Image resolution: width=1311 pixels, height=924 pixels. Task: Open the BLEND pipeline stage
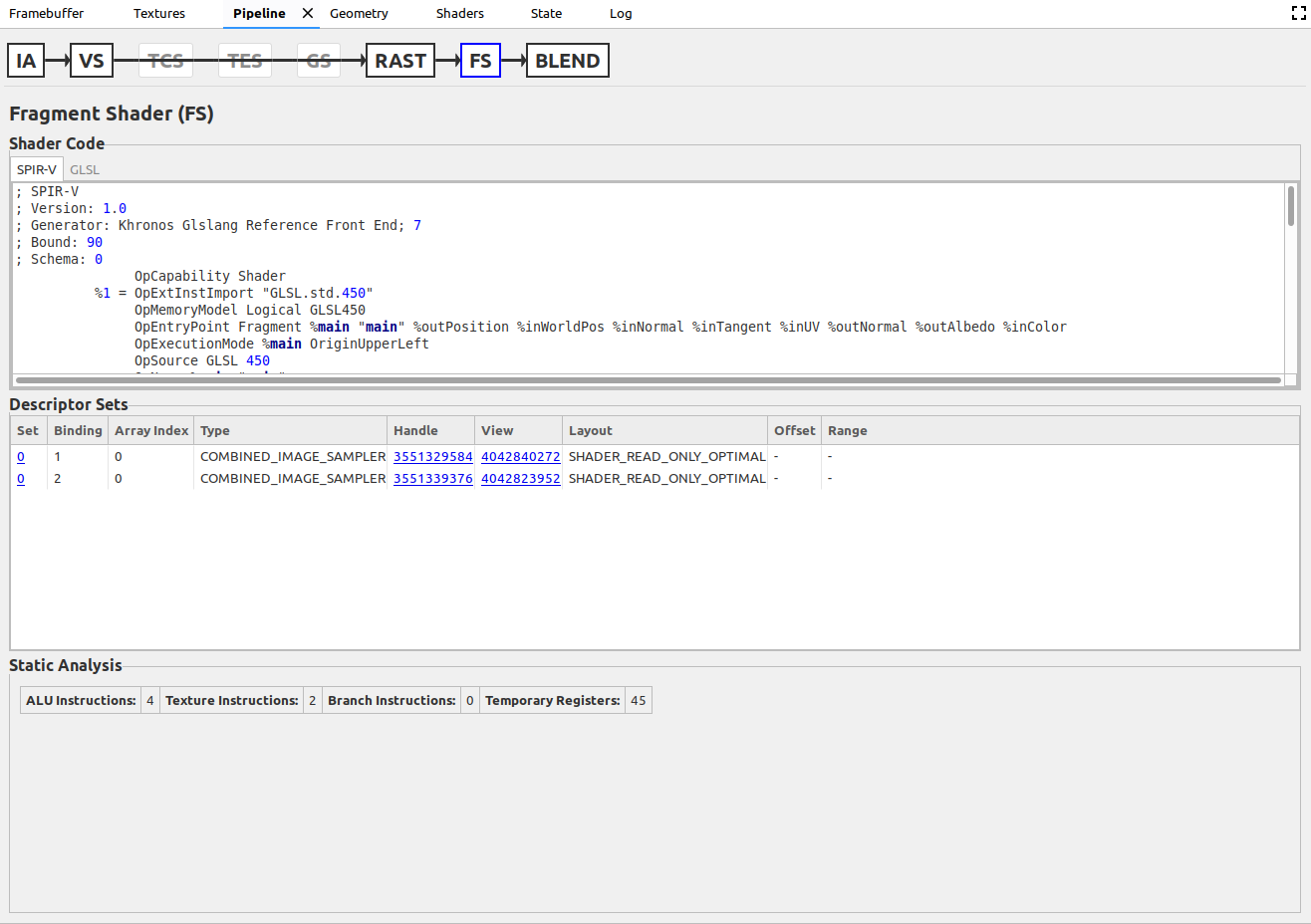tap(567, 61)
